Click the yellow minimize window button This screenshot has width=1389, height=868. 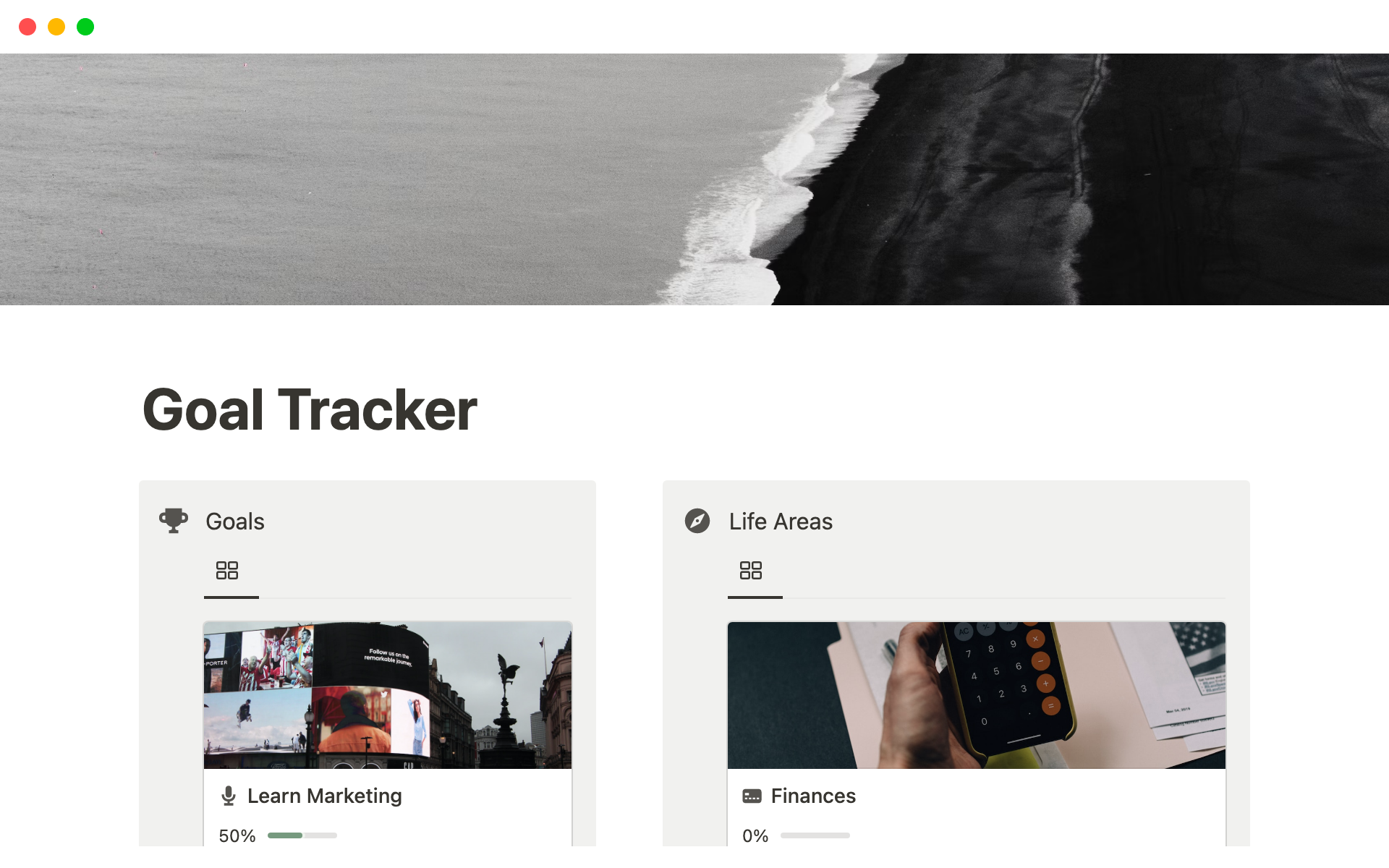pyautogui.click(x=56, y=27)
